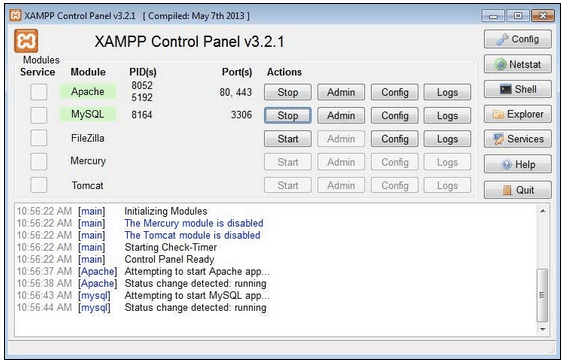Click the title bar XAMPP icon

(x=15, y=16)
